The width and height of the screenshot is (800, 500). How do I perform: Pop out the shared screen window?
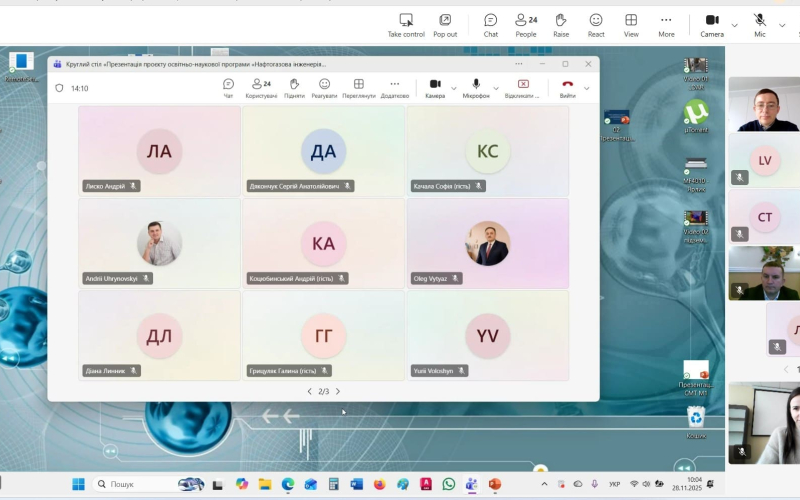(445, 25)
